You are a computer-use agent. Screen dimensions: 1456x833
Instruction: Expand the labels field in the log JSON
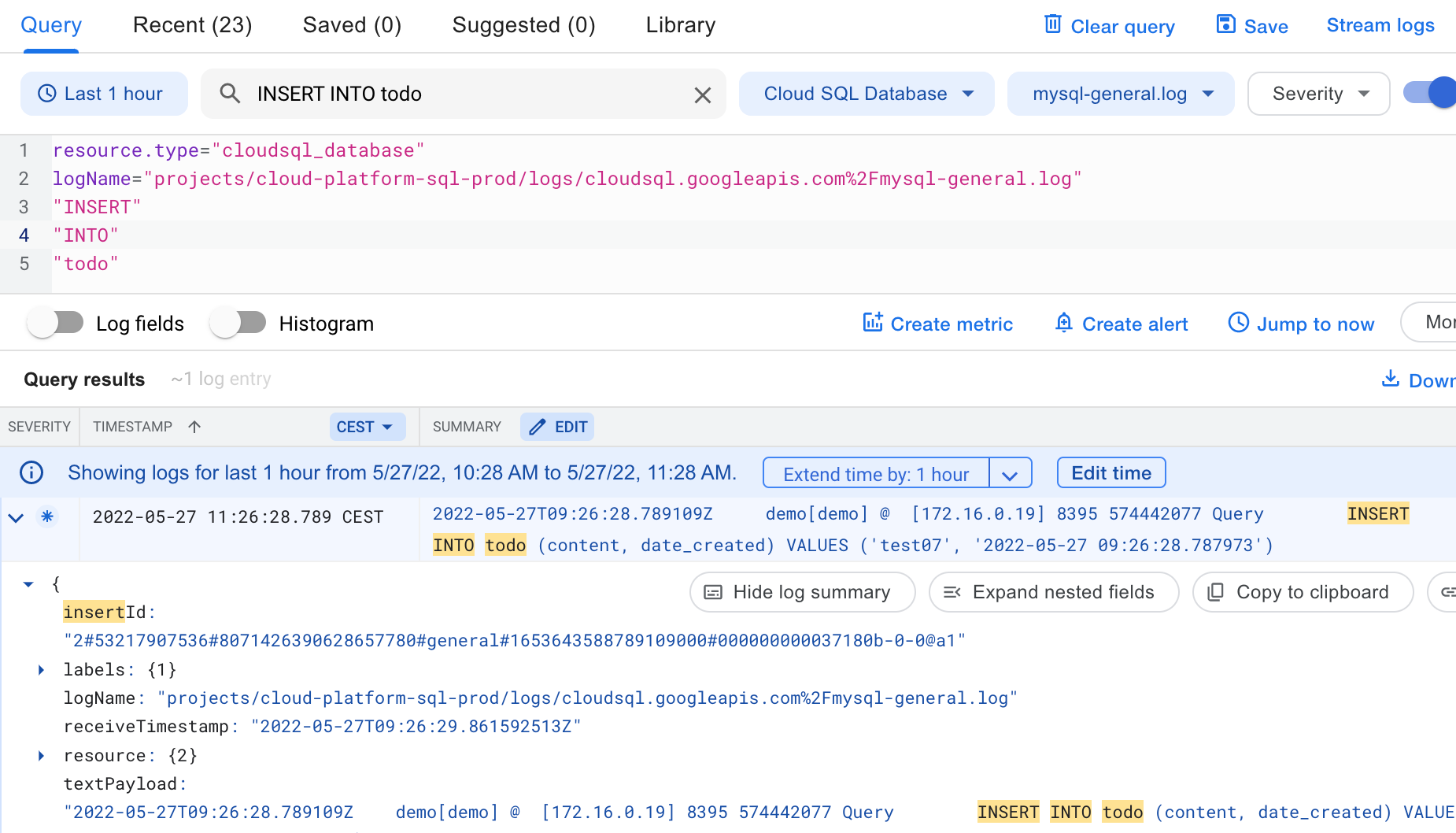tap(41, 670)
